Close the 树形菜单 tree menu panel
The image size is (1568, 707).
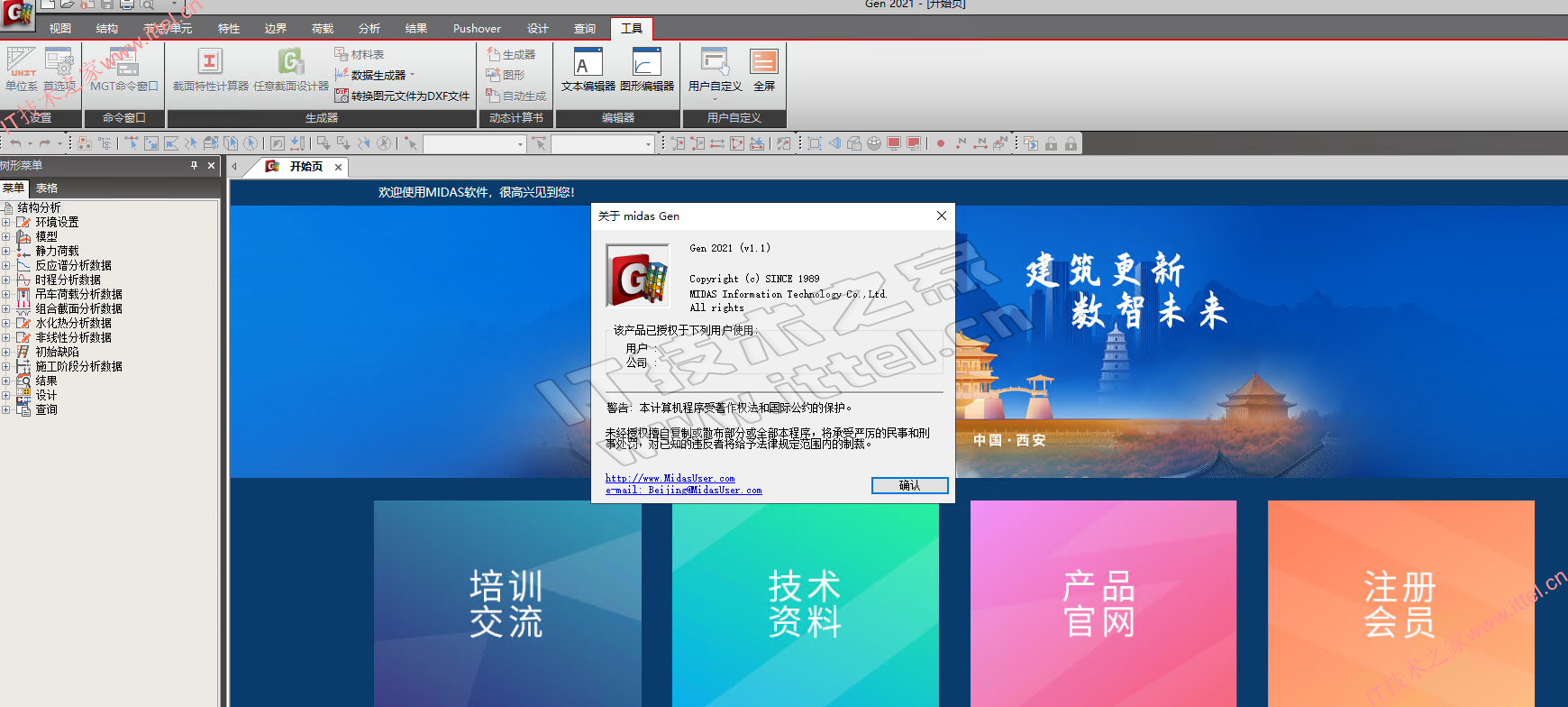pyautogui.click(x=211, y=165)
